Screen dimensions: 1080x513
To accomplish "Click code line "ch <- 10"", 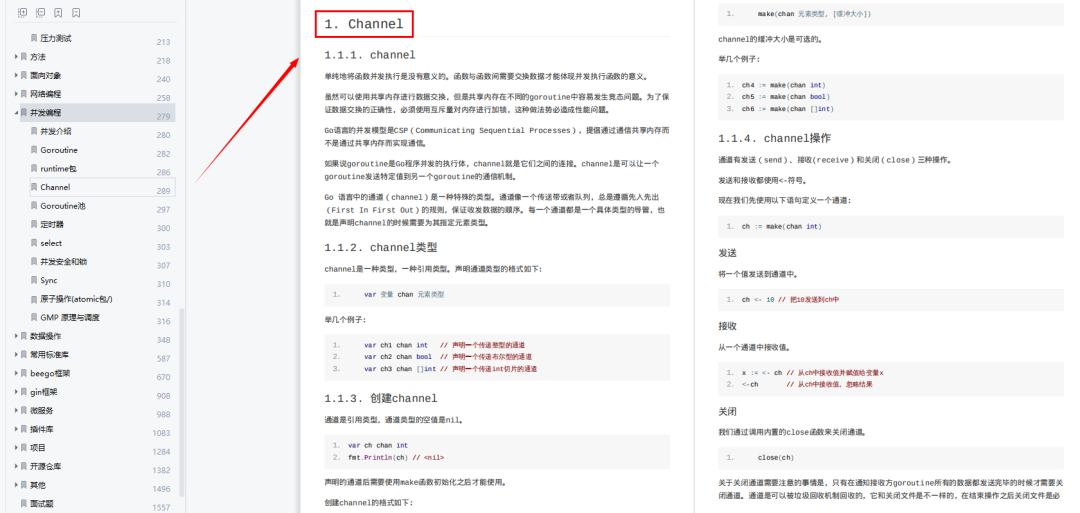I will [758, 300].
